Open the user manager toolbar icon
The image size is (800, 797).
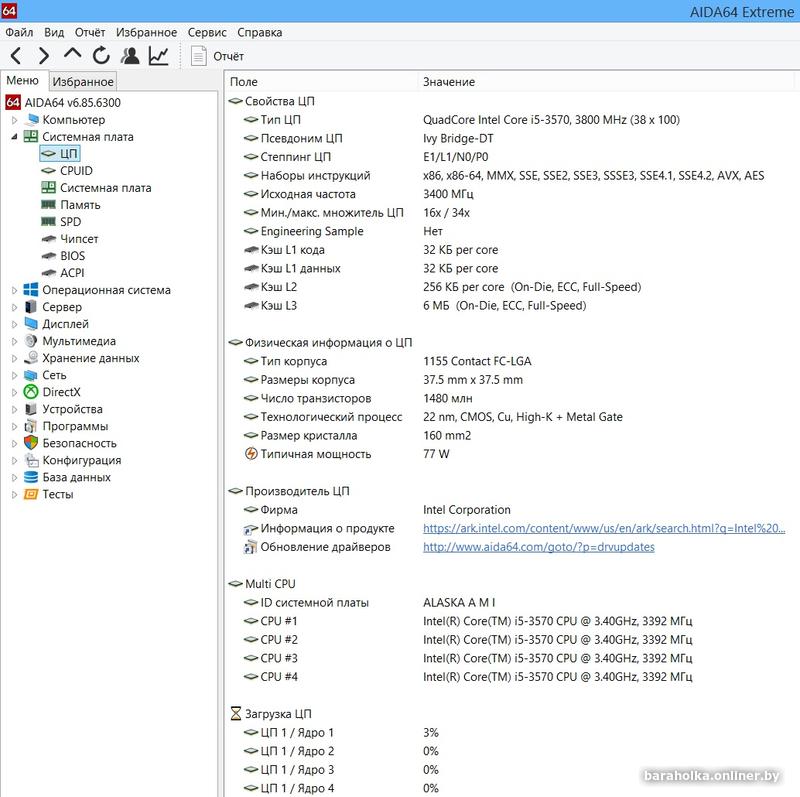(130, 55)
